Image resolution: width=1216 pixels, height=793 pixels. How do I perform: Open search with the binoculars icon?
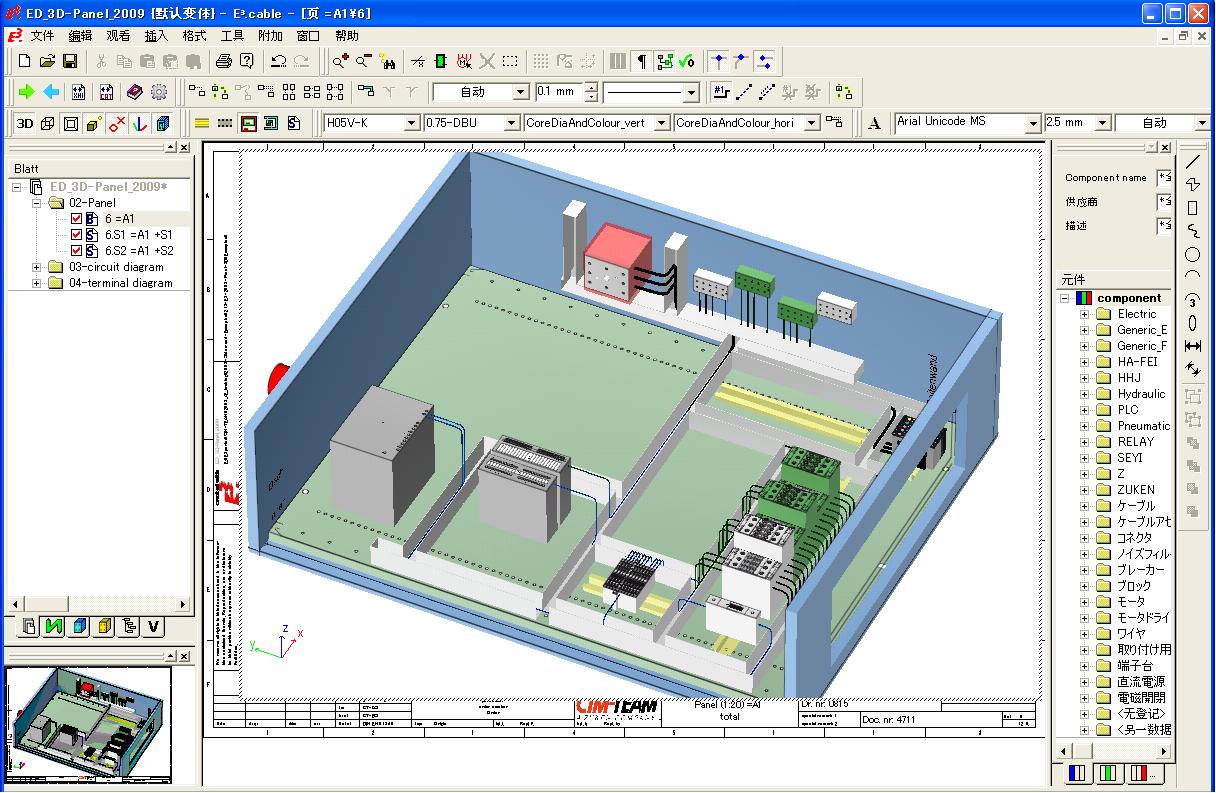pos(387,61)
